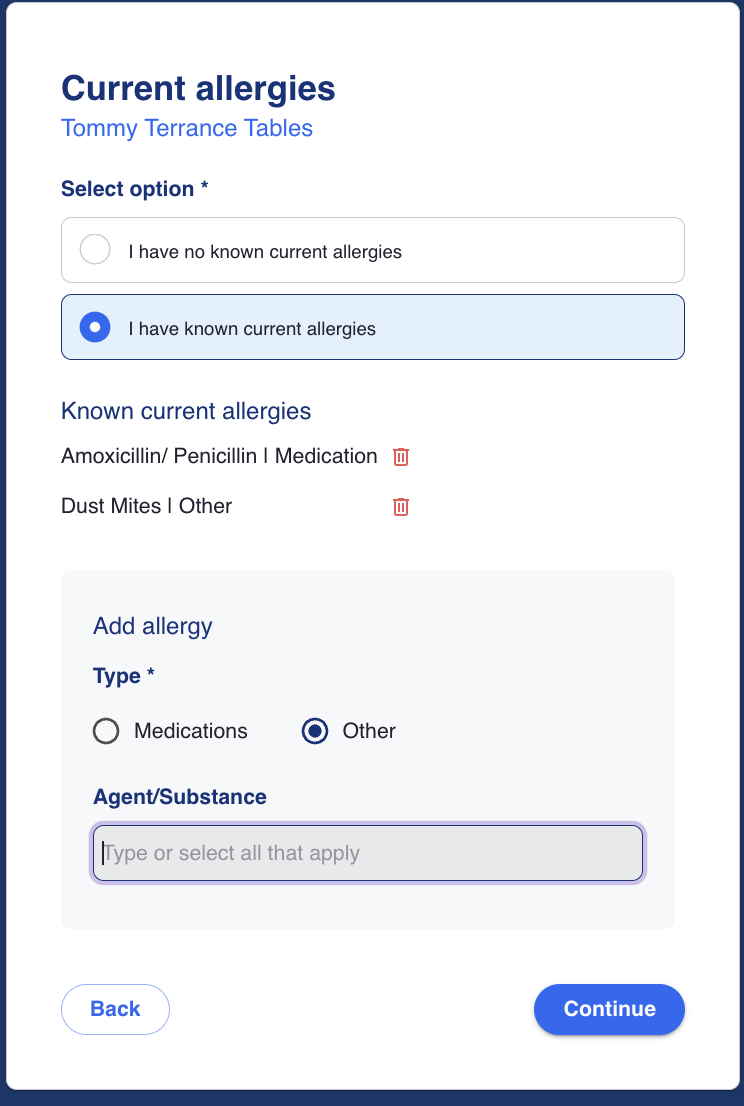Click the Add allergy panel heading

click(x=153, y=626)
